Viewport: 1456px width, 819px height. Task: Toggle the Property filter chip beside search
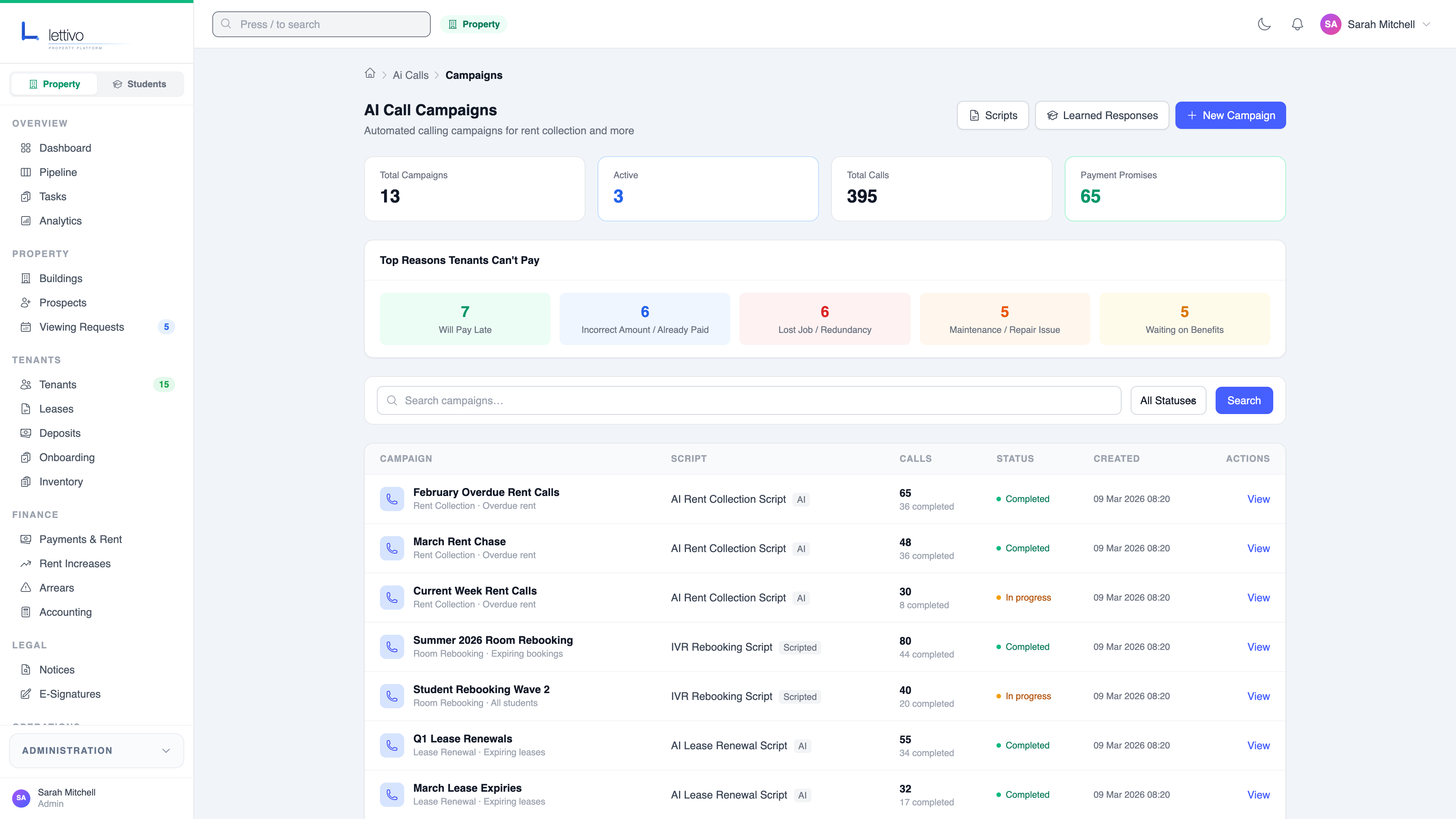(x=474, y=24)
